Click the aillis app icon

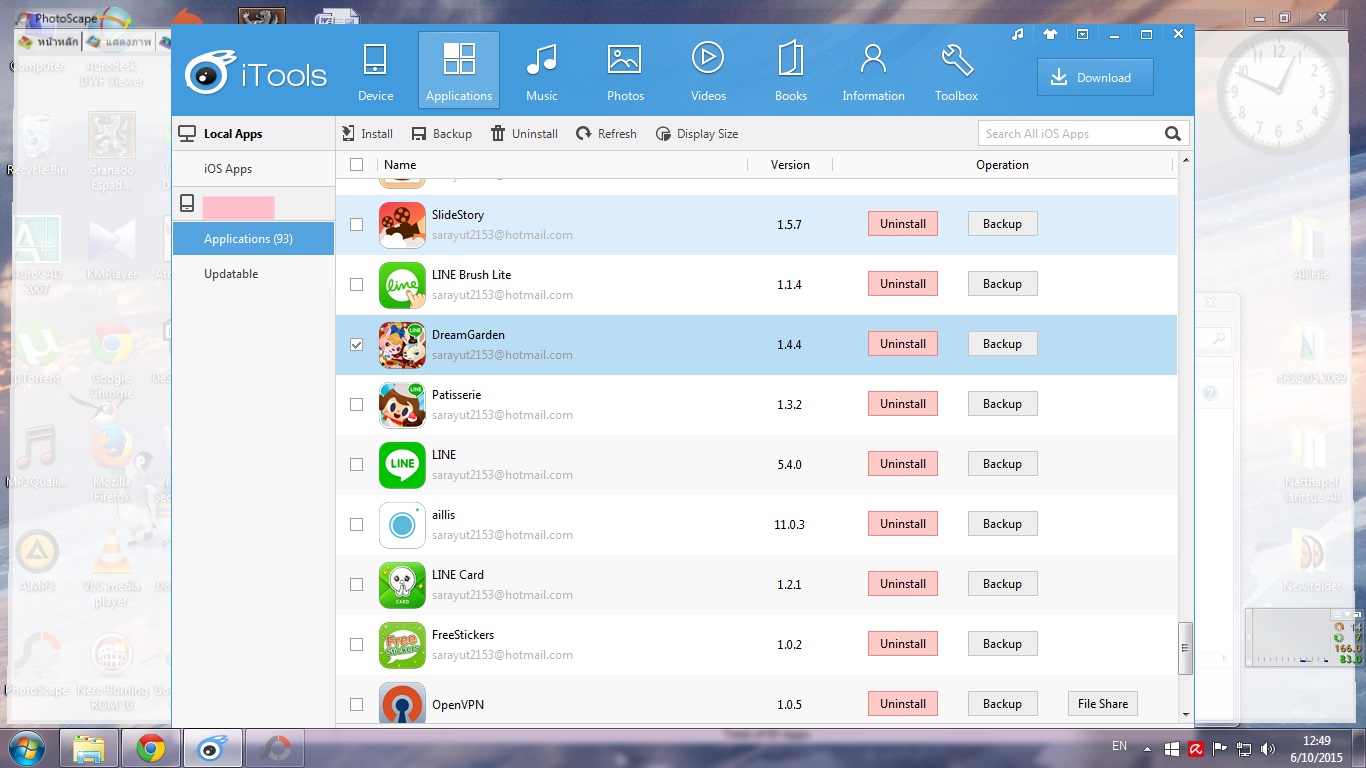[402, 525]
